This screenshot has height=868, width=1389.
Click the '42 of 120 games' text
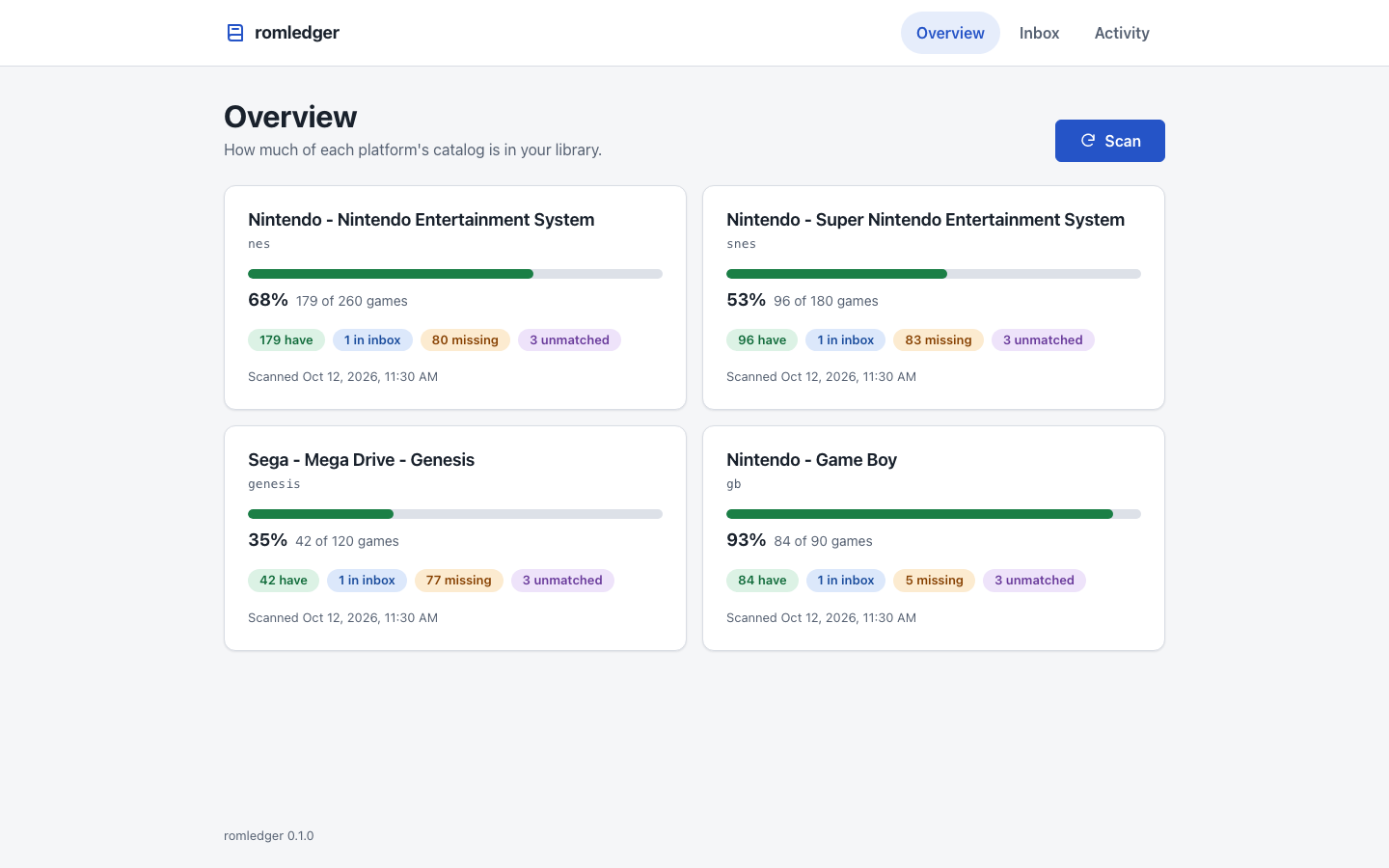347,541
